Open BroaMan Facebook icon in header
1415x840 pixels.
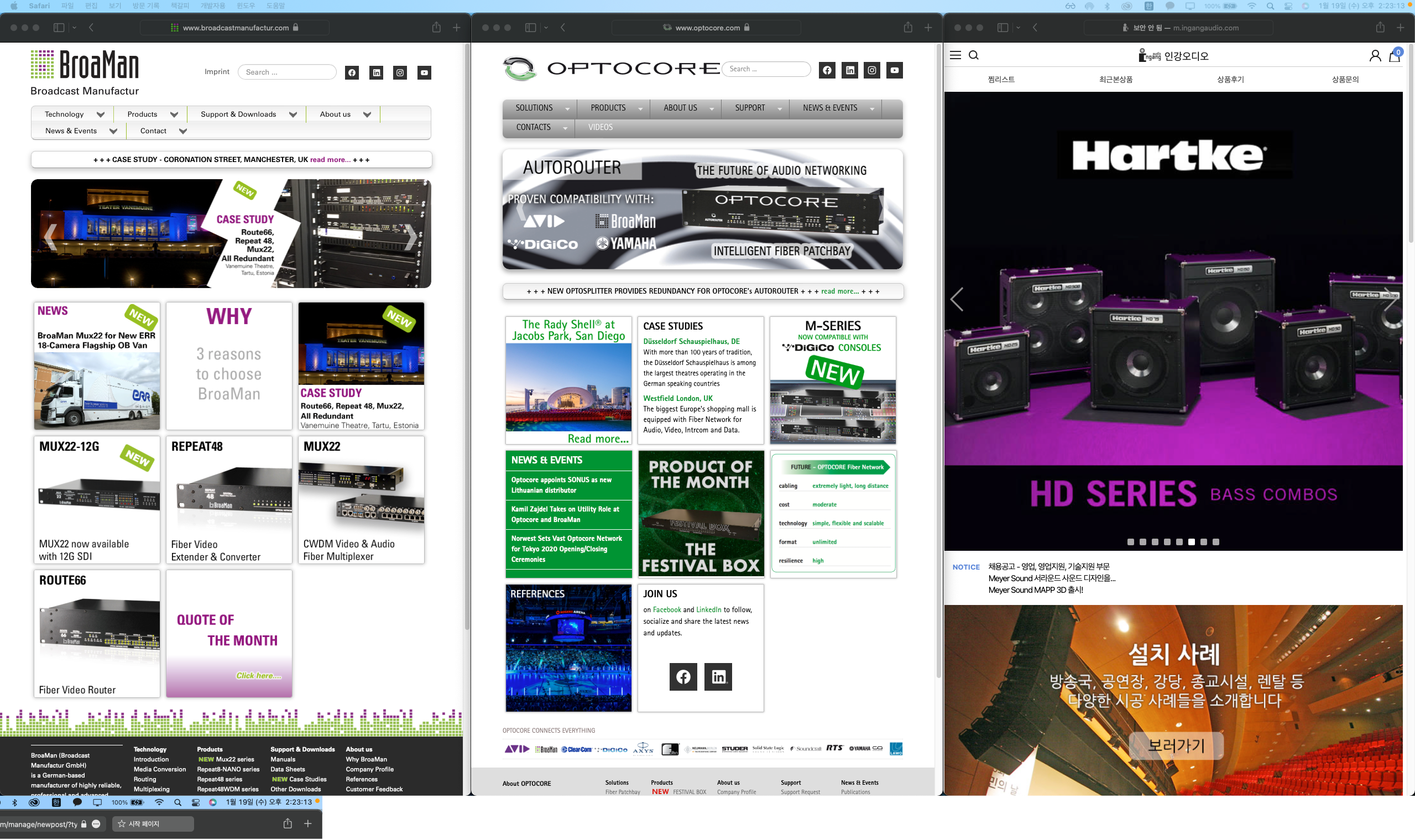click(x=352, y=72)
